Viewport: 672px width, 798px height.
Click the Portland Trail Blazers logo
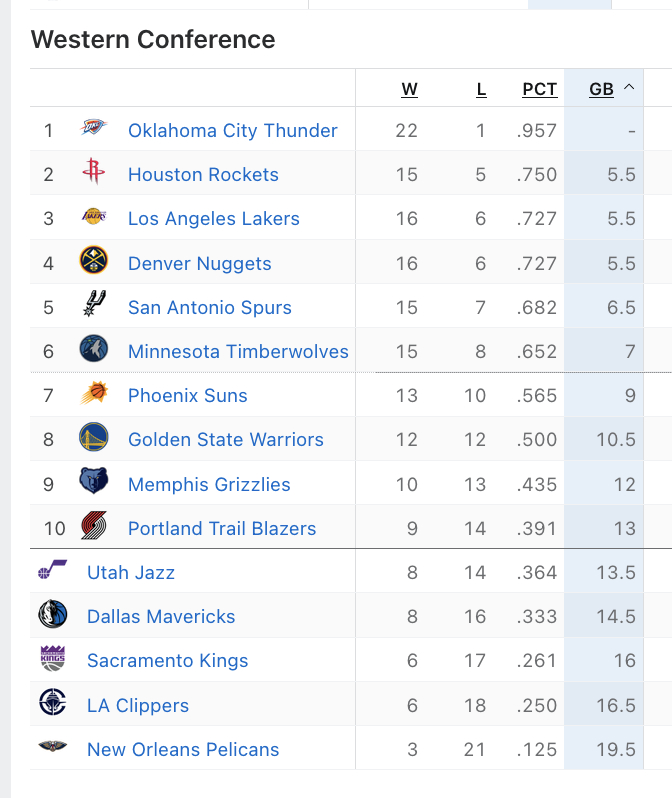94,526
